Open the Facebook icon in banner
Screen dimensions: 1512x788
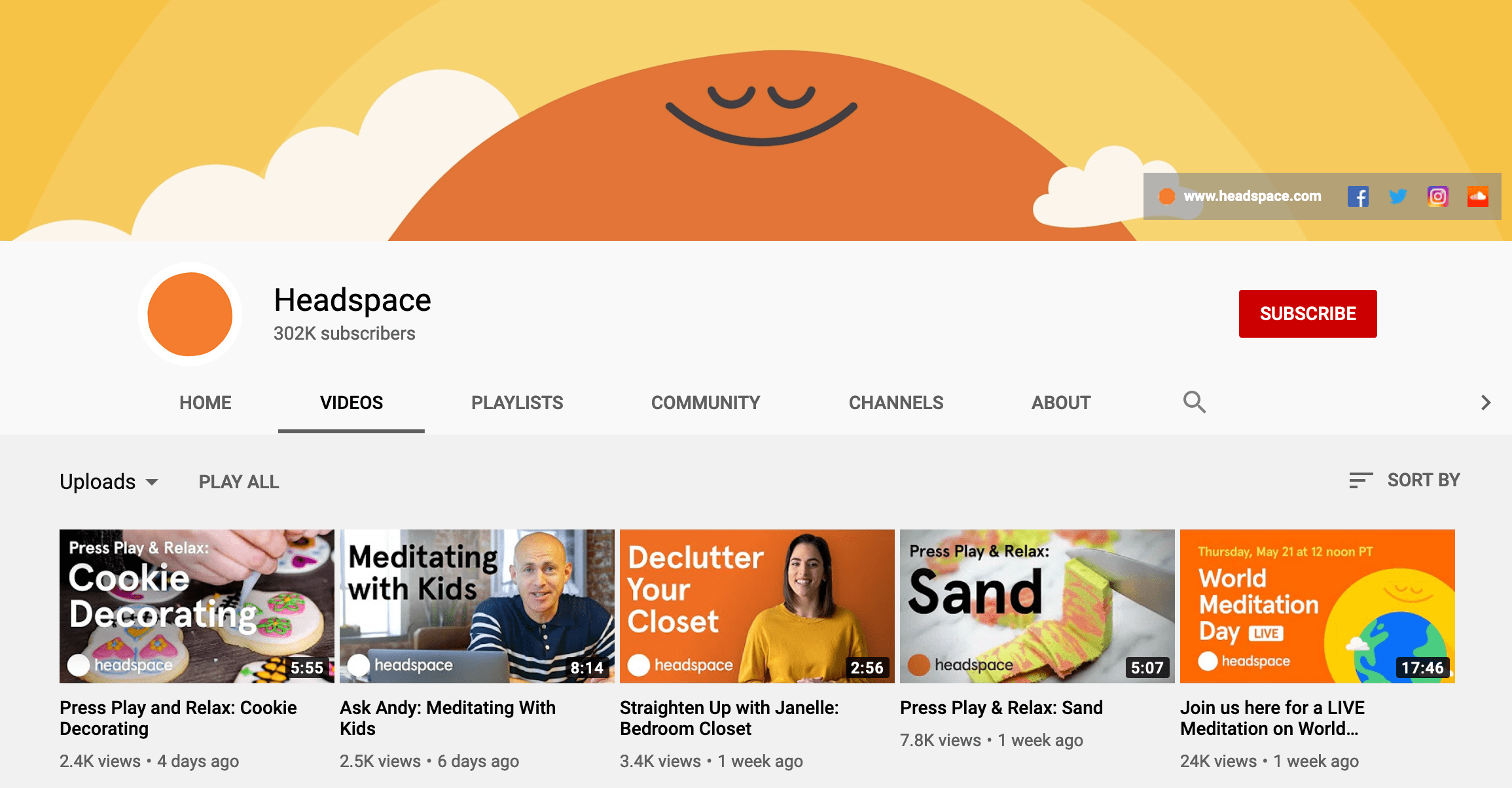point(1358,196)
